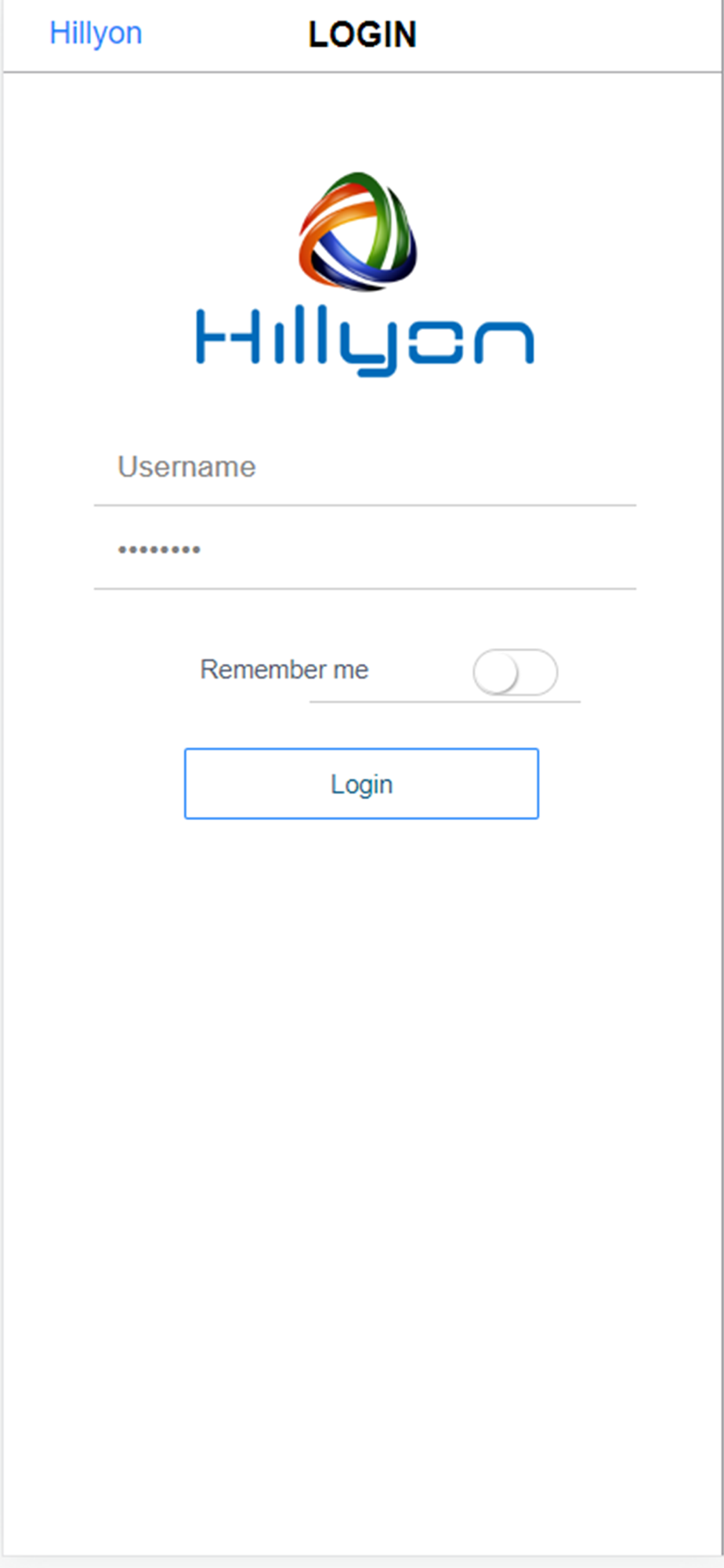Screen dimensions: 724x1568
Task: Click the blue Hillyon wordmark logo
Action: (x=365, y=342)
